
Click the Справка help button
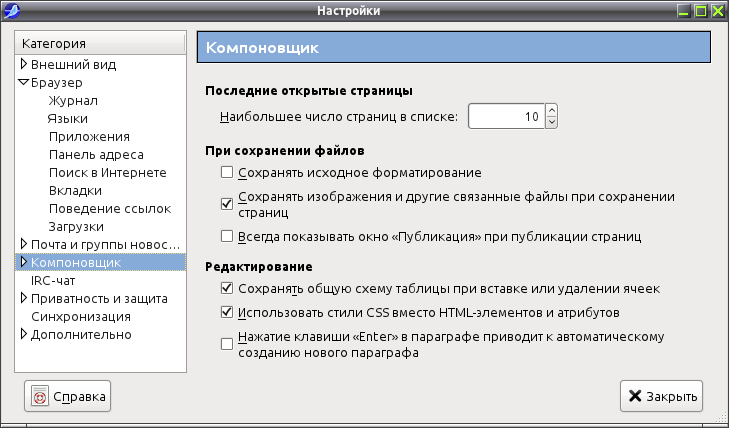67,396
